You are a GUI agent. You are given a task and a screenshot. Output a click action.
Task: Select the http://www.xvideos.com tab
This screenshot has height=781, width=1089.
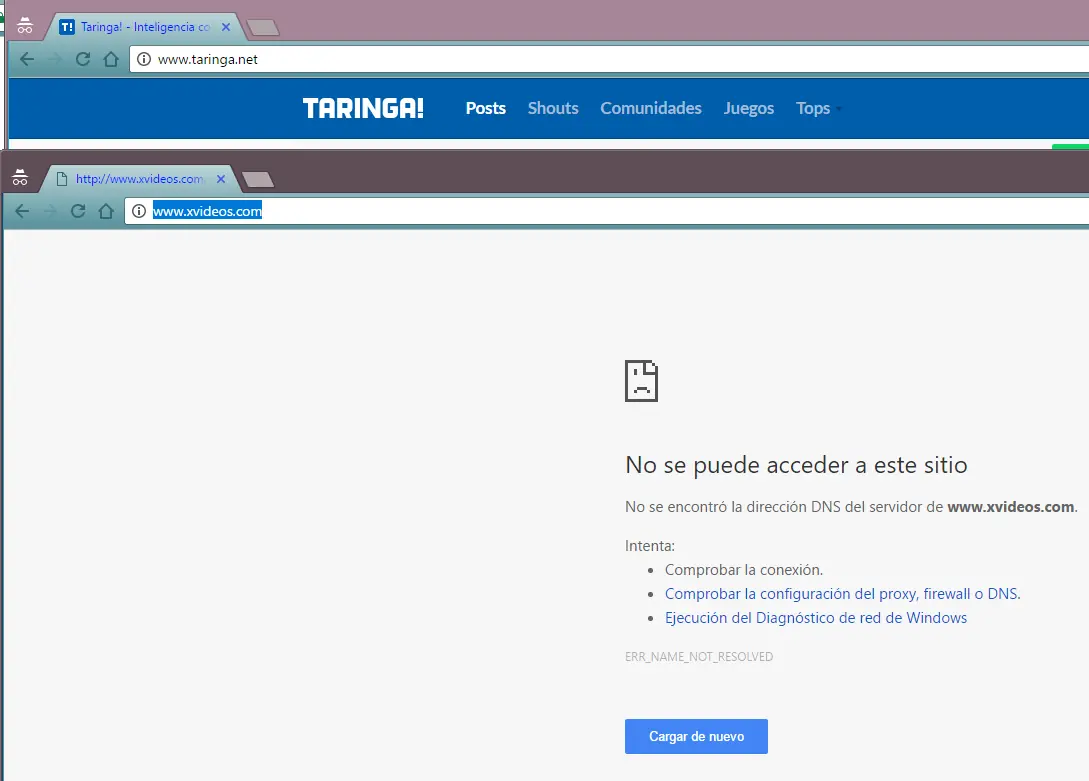[x=139, y=179]
